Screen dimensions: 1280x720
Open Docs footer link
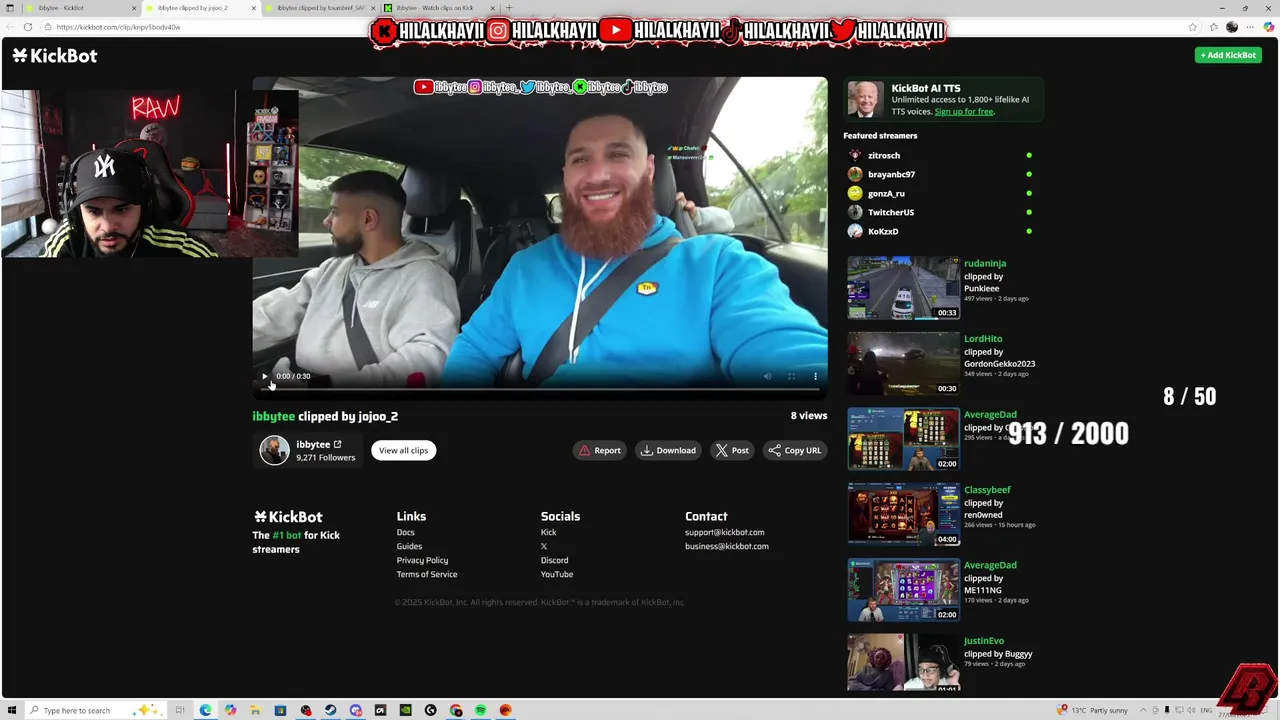point(405,532)
